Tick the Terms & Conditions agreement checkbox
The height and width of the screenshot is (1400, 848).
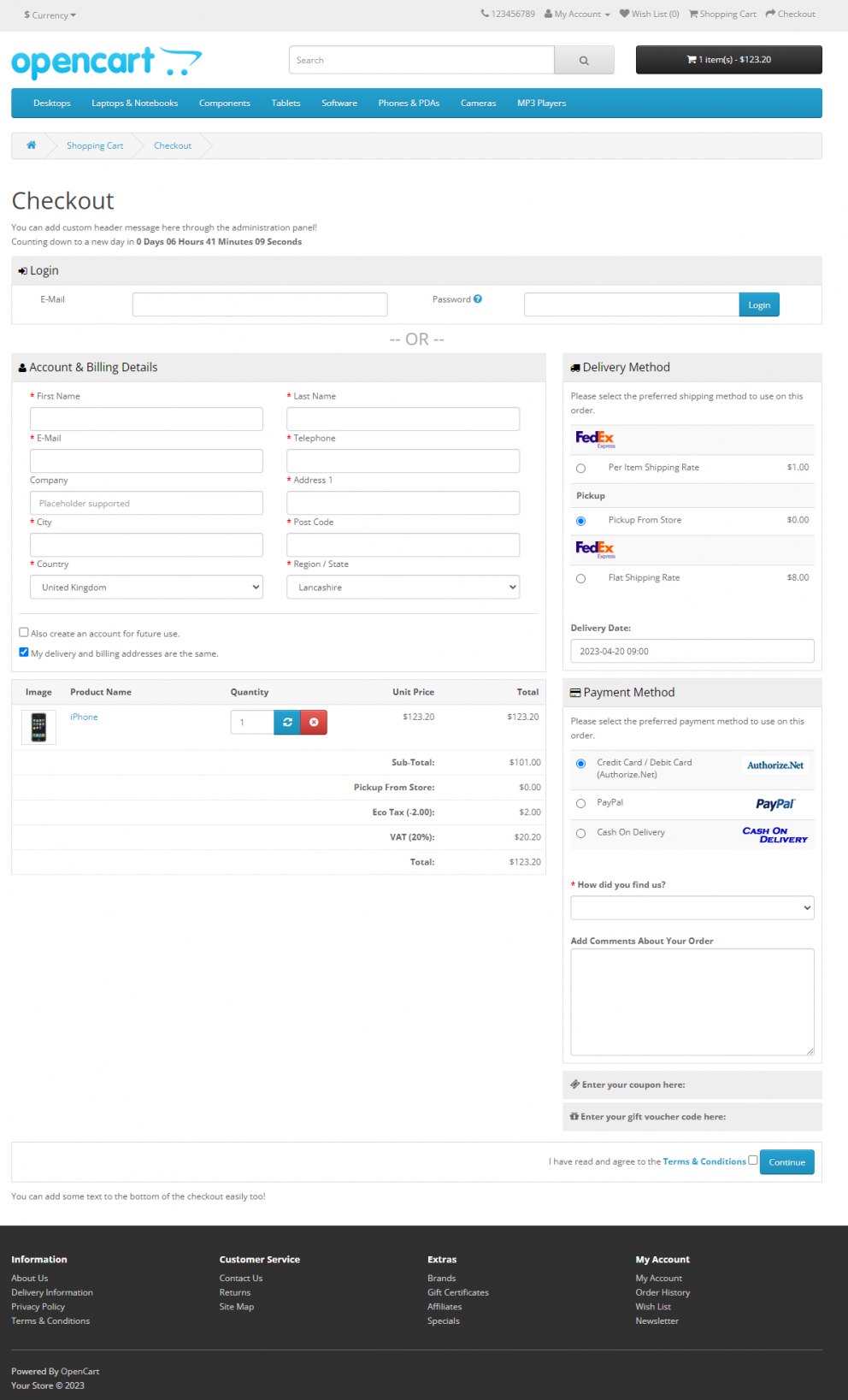(752, 1161)
